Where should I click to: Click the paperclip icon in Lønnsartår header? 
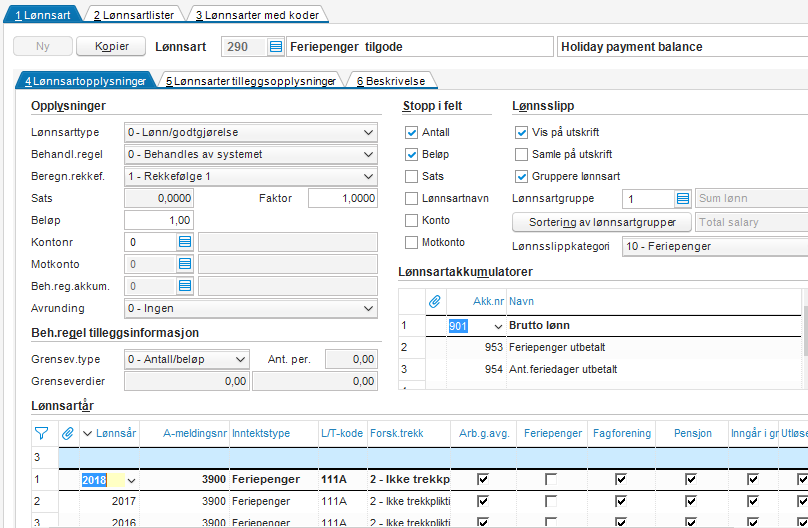(68, 433)
